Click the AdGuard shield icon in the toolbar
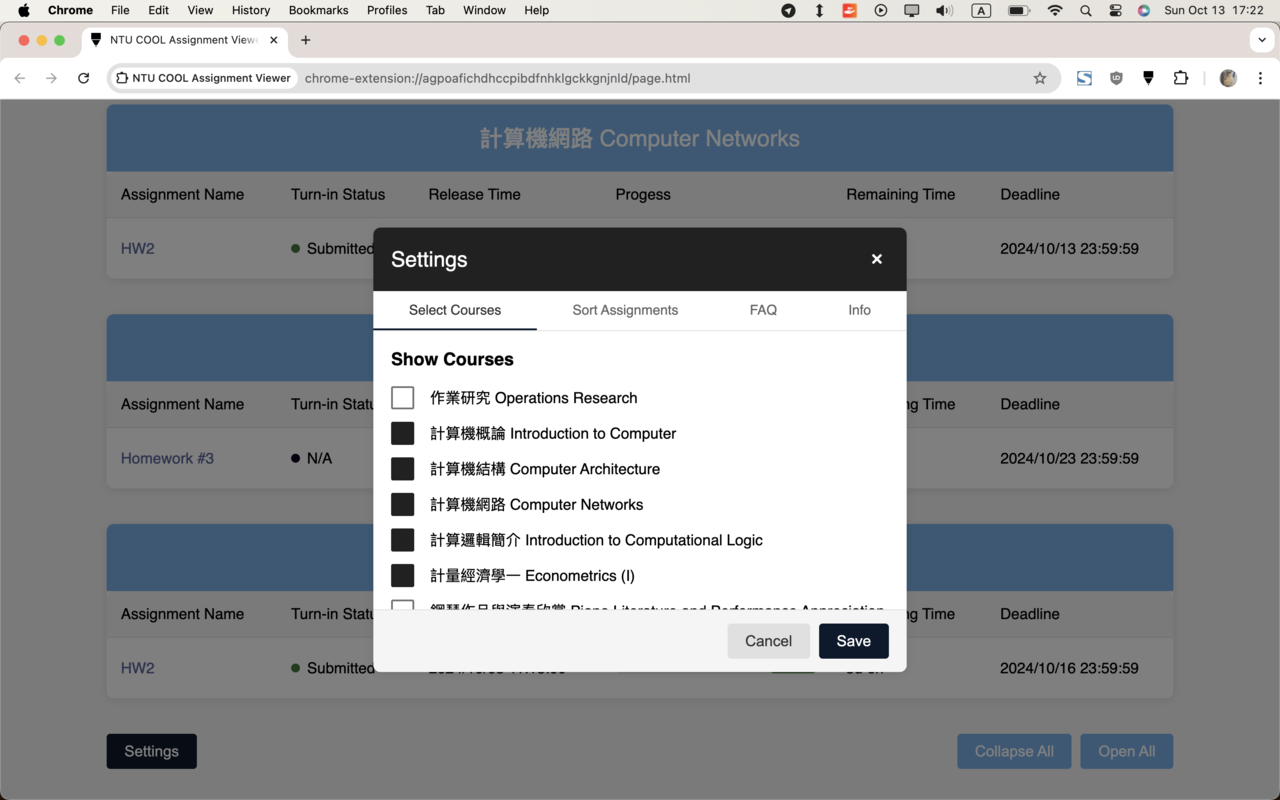 tap(1148, 77)
